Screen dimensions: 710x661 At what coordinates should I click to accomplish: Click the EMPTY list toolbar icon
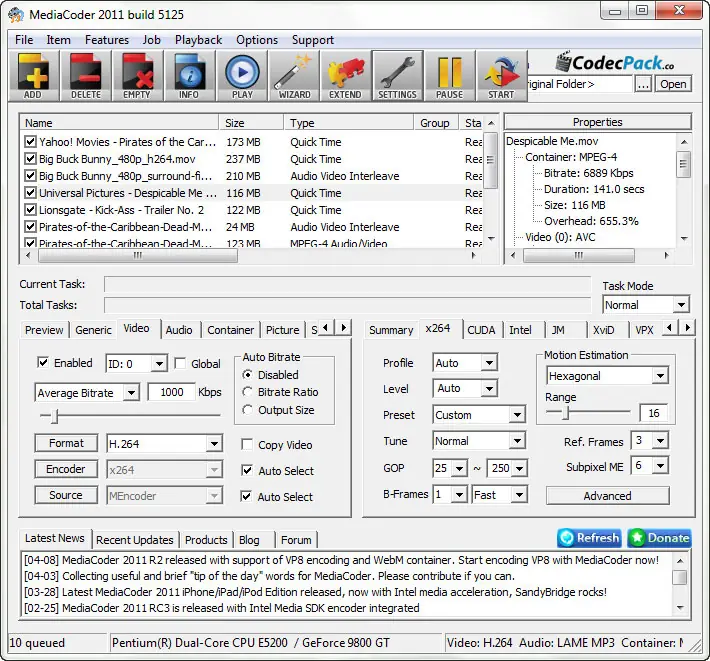coord(137,76)
